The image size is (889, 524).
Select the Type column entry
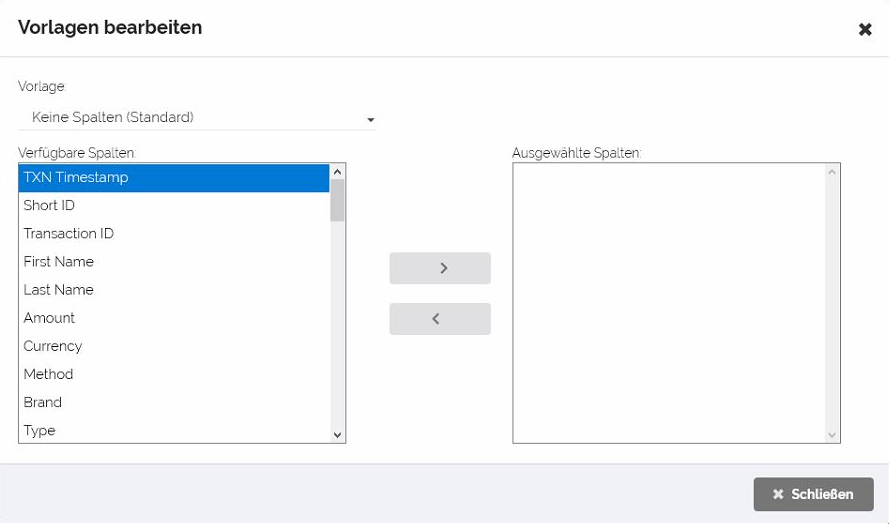click(x=174, y=430)
